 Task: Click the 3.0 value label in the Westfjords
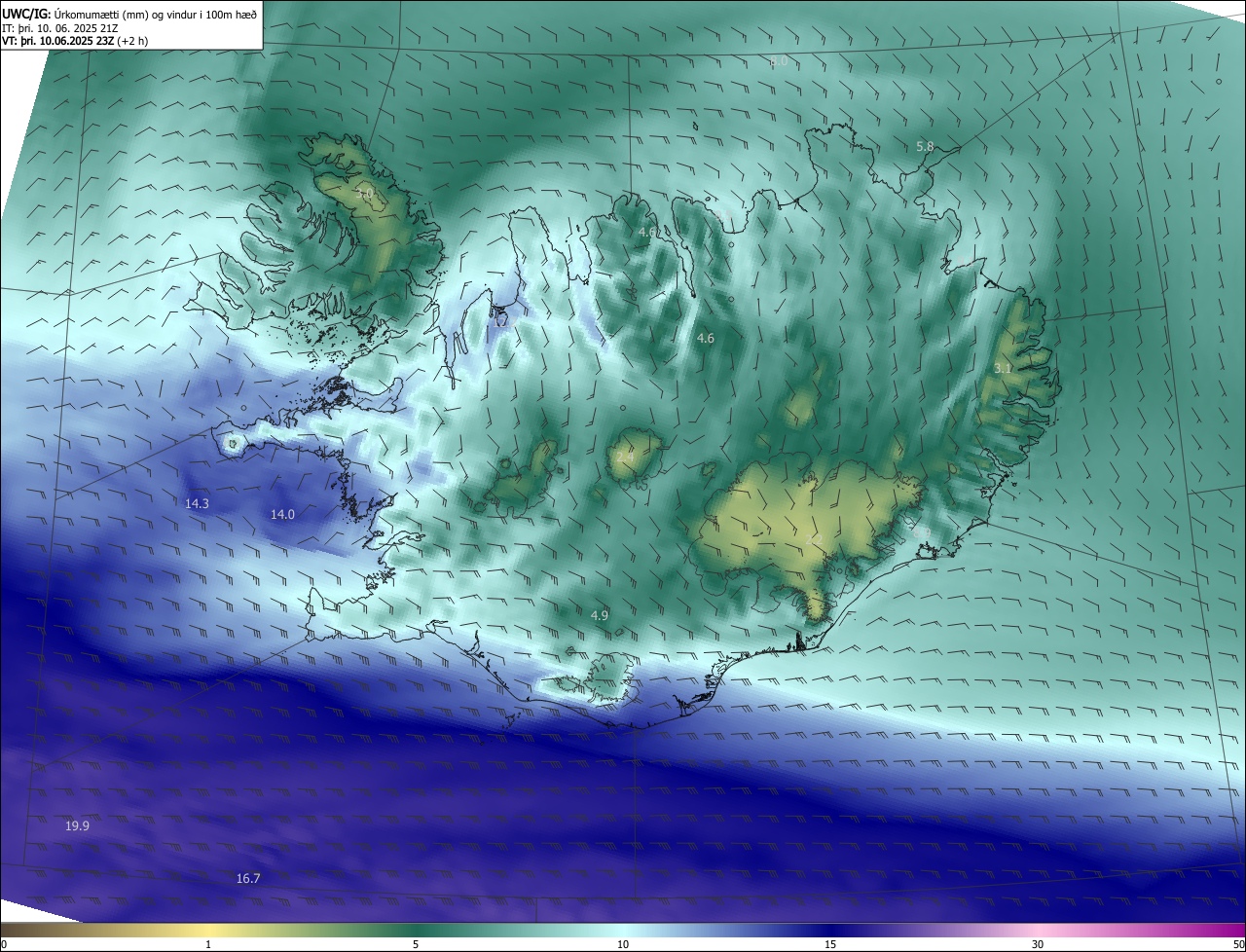pos(365,195)
